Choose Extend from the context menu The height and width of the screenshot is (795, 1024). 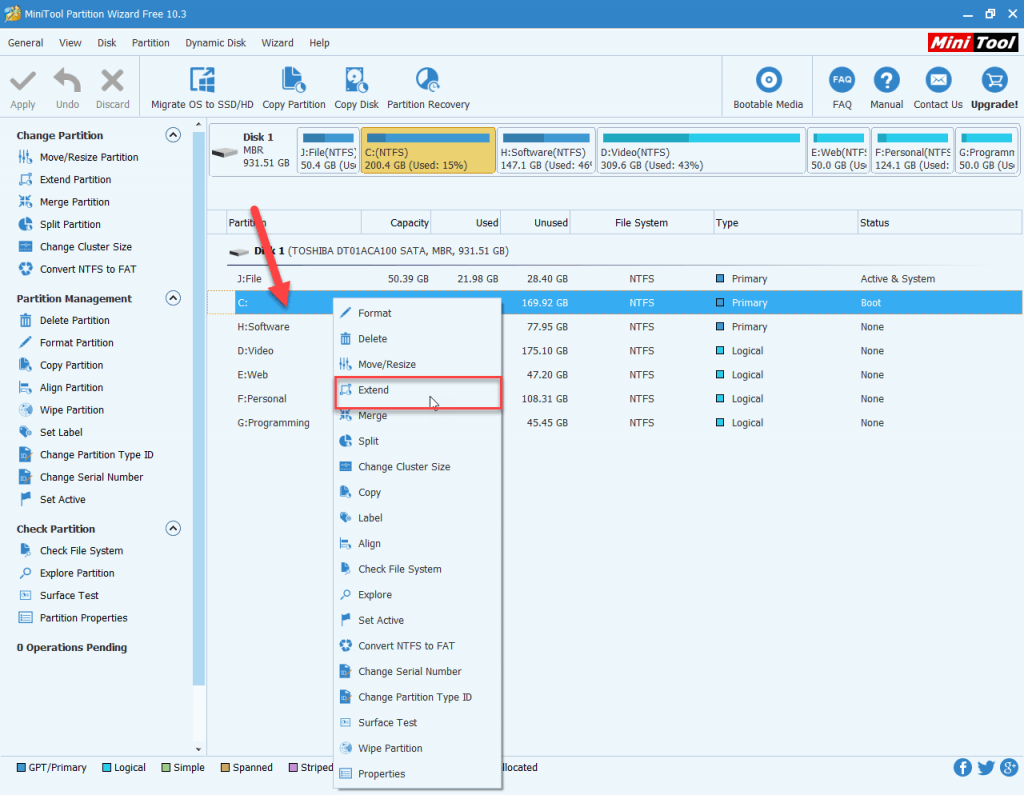(374, 390)
